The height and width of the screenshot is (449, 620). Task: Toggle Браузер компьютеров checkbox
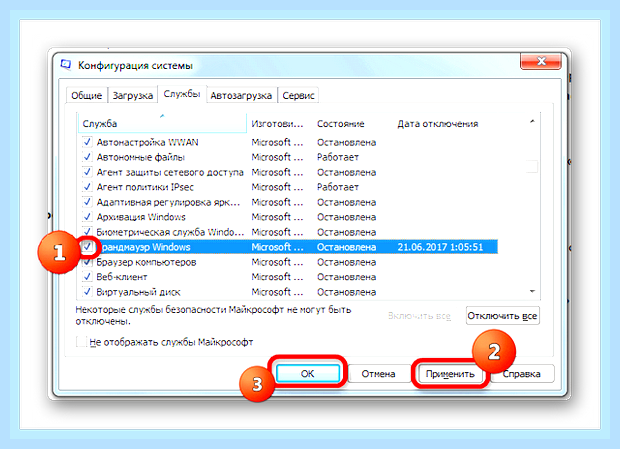pyautogui.click(x=87, y=262)
